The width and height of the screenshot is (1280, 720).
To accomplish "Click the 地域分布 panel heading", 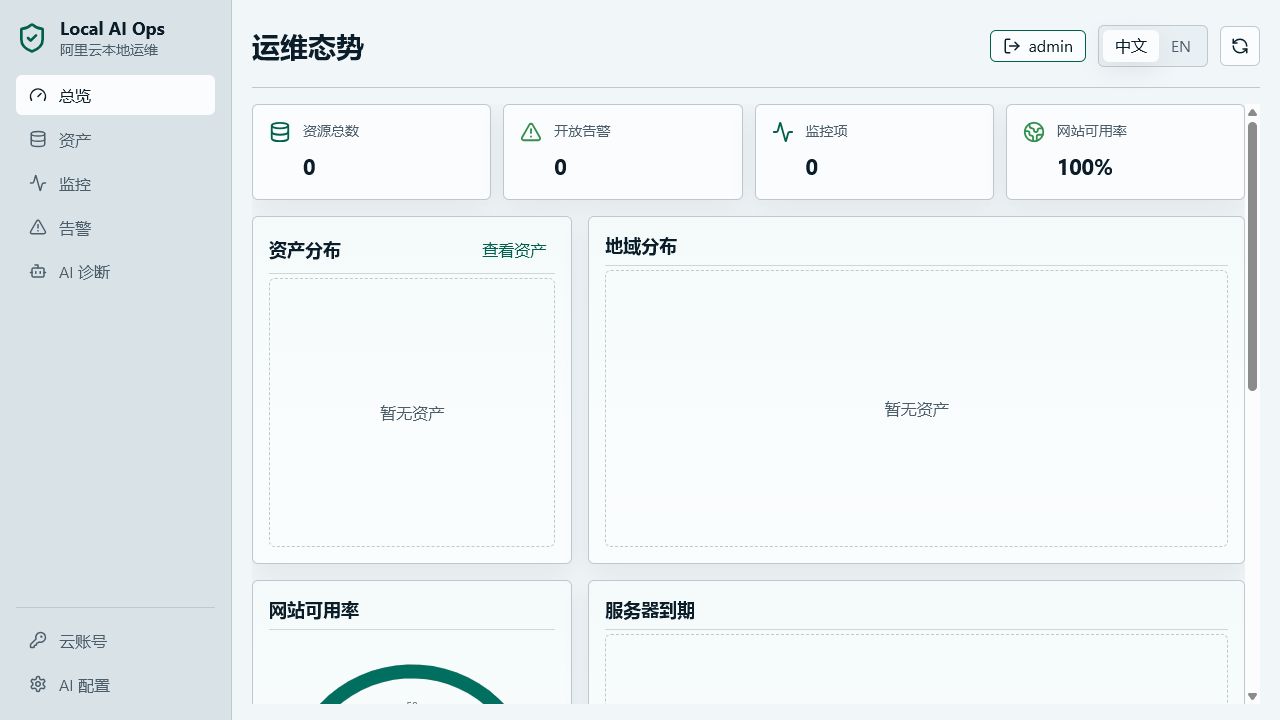I will pos(641,246).
